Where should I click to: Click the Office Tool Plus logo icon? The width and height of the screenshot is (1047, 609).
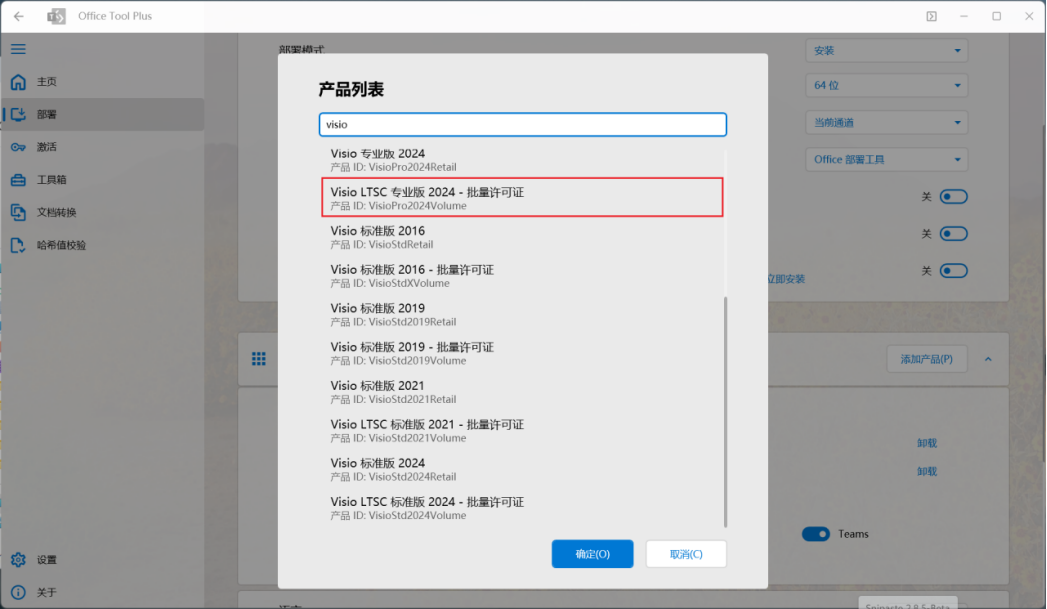[x=56, y=16]
